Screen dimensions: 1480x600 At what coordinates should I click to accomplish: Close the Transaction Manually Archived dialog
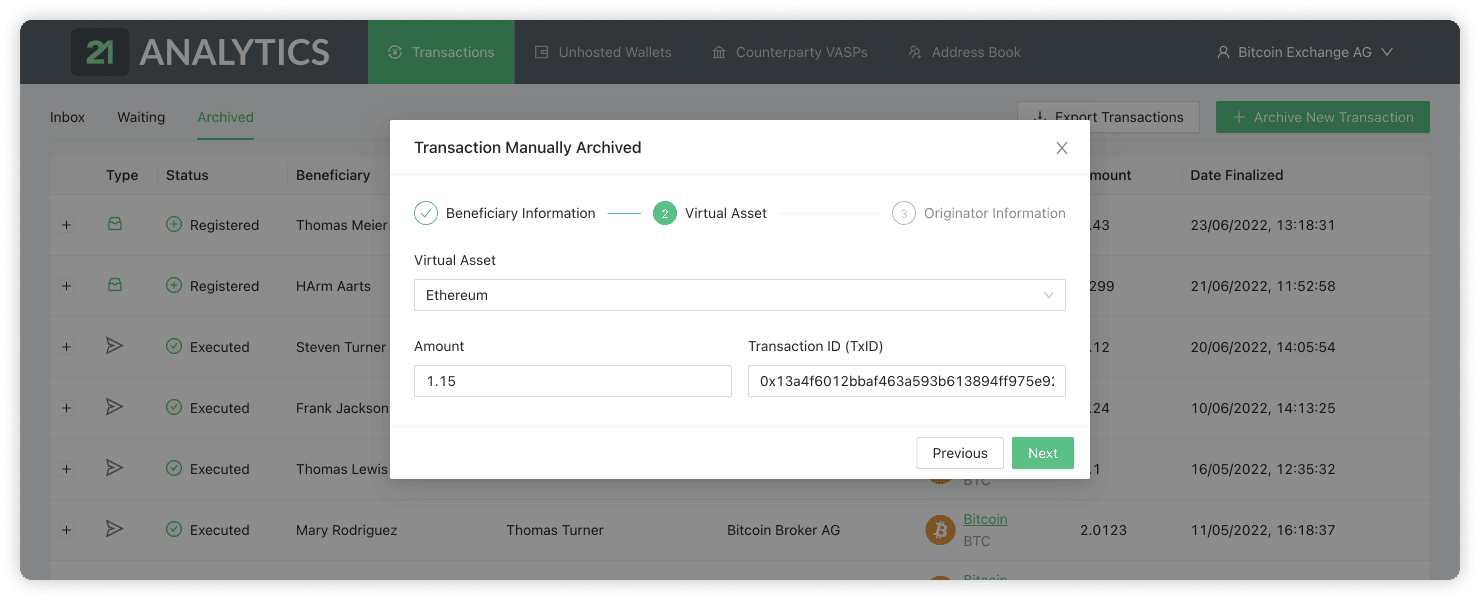[1062, 148]
